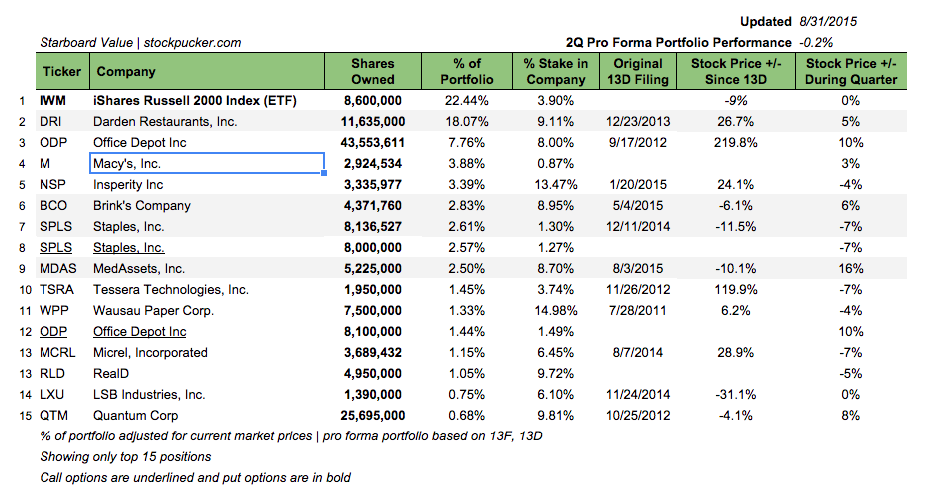Click underlined 'Staples, Inc.' in row 8

click(x=129, y=248)
